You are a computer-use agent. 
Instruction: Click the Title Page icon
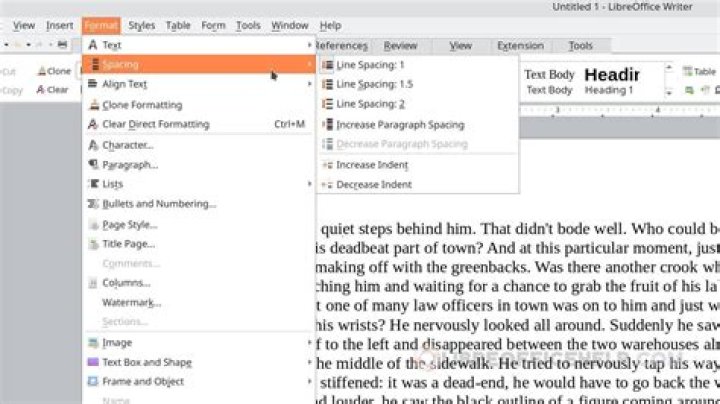93,244
